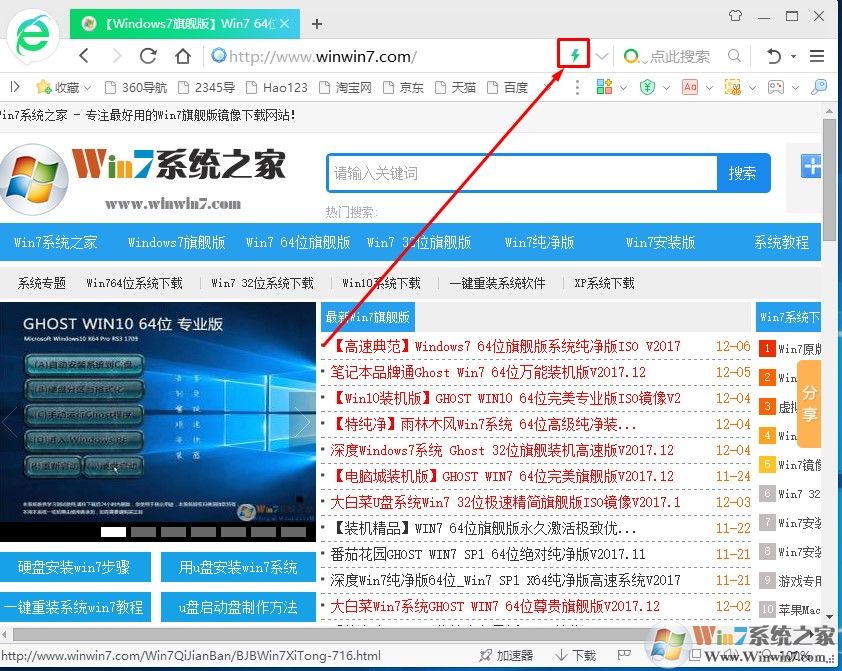Click the extensions grid icon

point(604,86)
